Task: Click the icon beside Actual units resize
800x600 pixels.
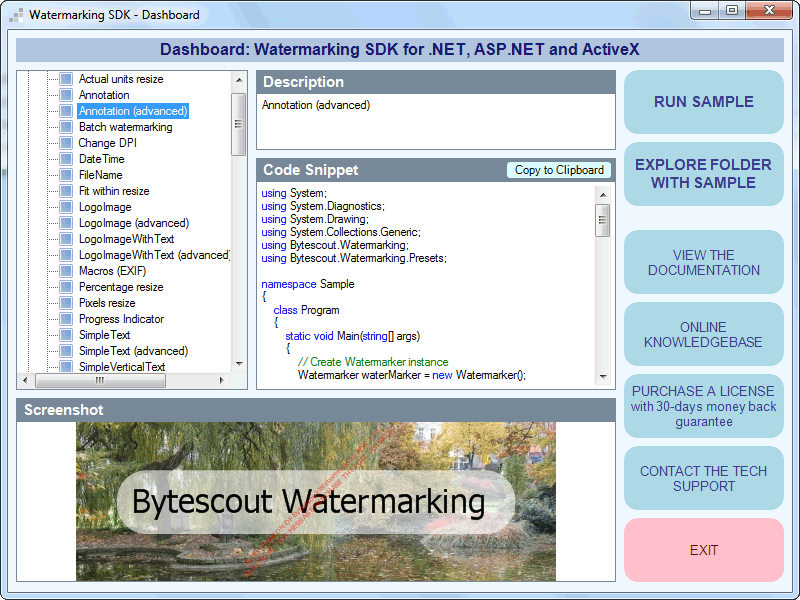Action: pyautogui.click(x=66, y=79)
